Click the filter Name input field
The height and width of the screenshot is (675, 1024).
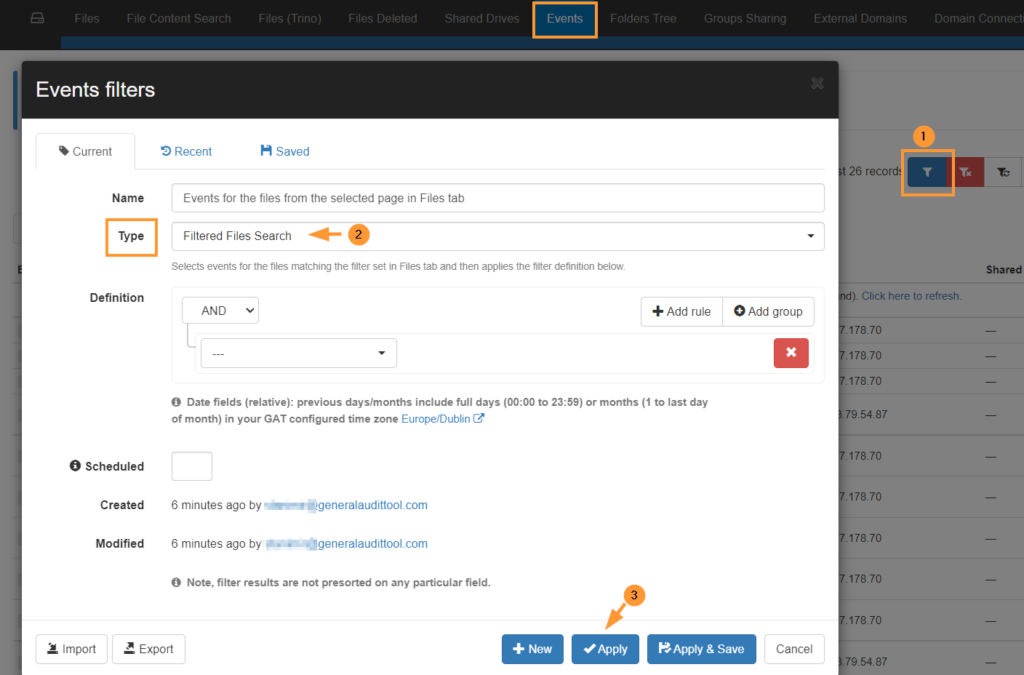pos(497,198)
